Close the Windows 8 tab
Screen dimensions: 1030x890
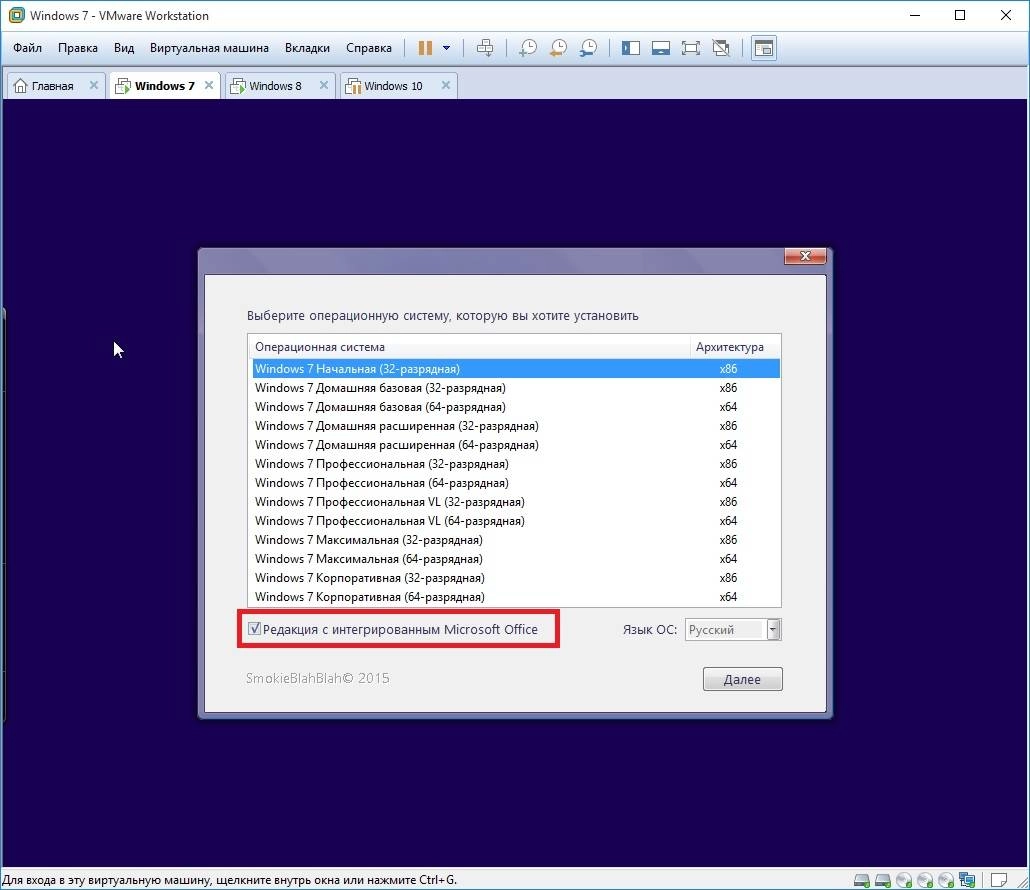click(323, 85)
